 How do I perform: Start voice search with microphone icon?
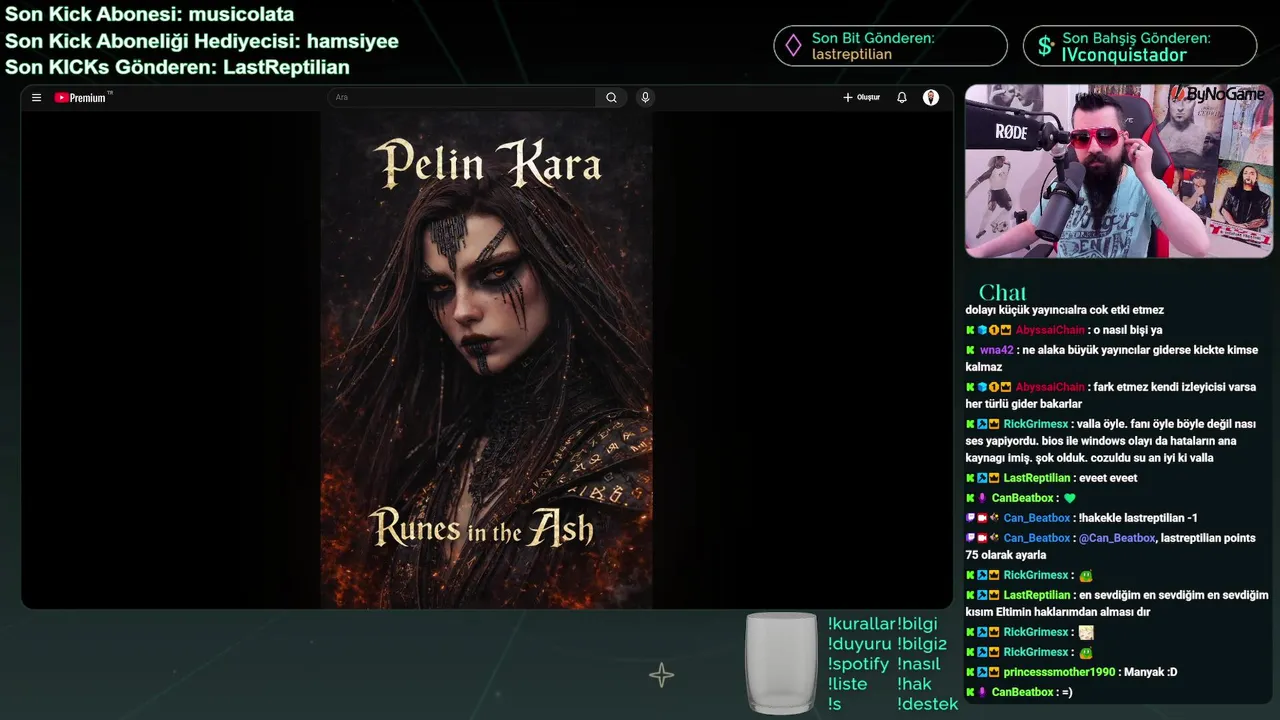[x=645, y=97]
